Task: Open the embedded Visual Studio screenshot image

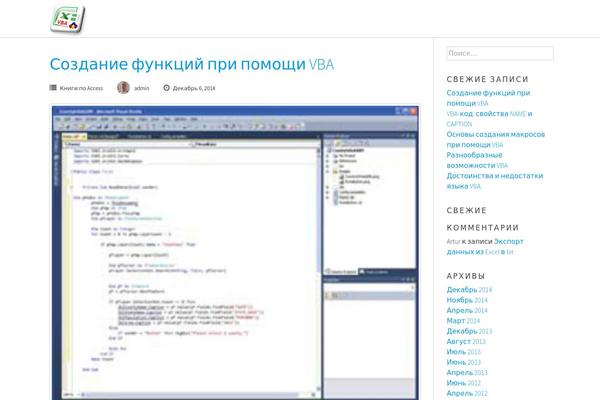Action: [235, 253]
